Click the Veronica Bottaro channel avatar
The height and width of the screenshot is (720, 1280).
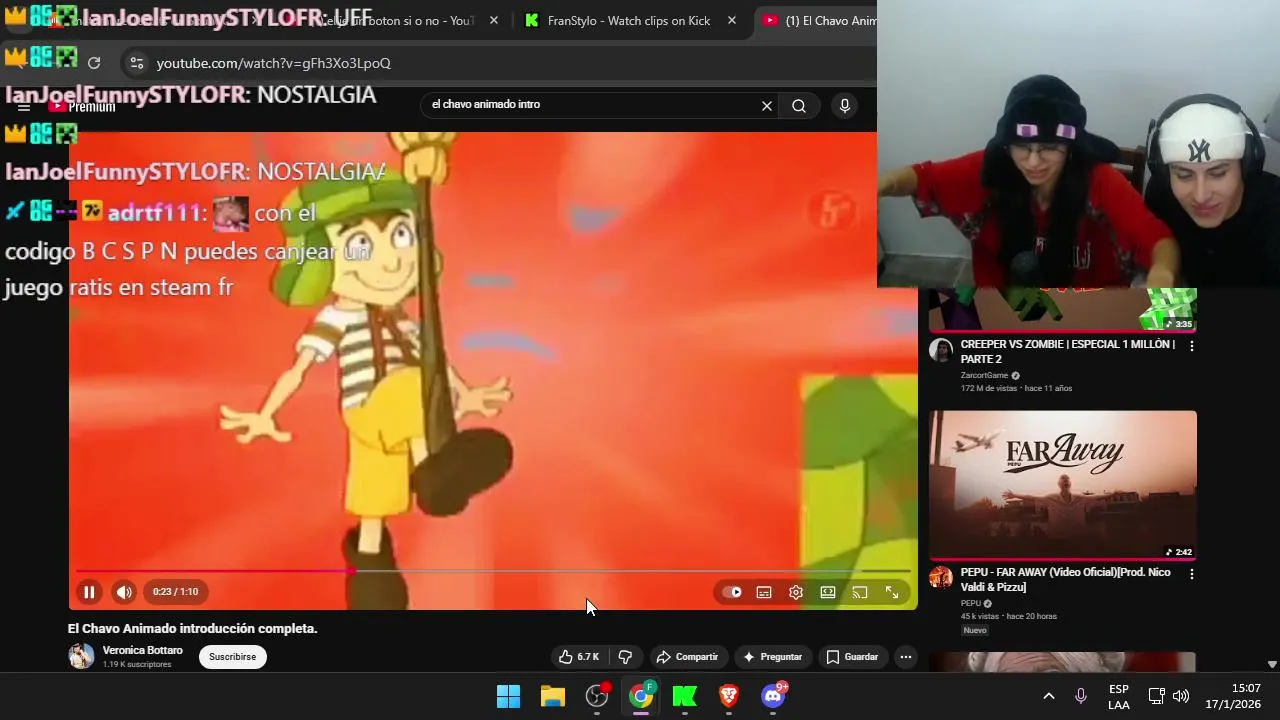[x=81, y=656]
